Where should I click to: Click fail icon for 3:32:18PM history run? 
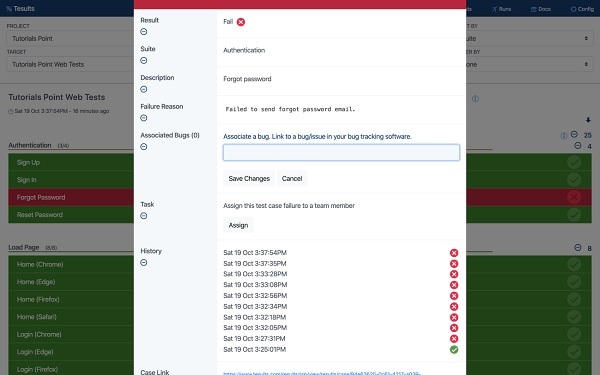click(x=454, y=317)
